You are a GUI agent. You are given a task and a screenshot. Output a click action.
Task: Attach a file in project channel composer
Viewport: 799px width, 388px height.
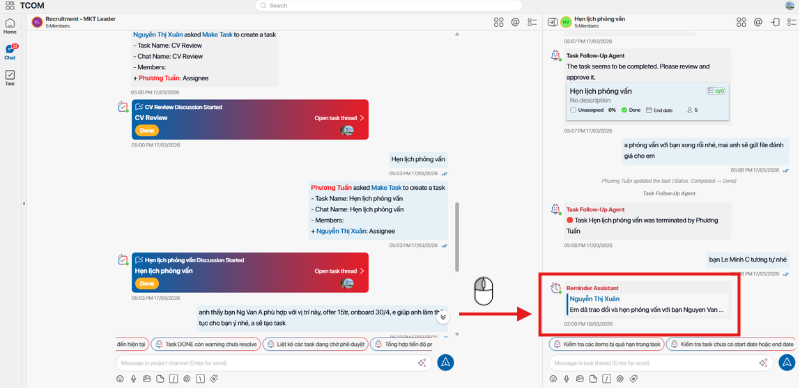pos(160,379)
